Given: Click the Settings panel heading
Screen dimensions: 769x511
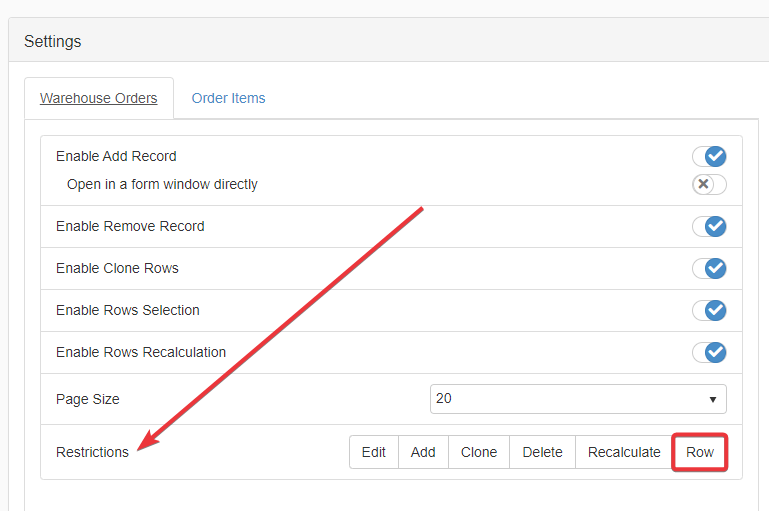Looking at the screenshot, I should [53, 42].
